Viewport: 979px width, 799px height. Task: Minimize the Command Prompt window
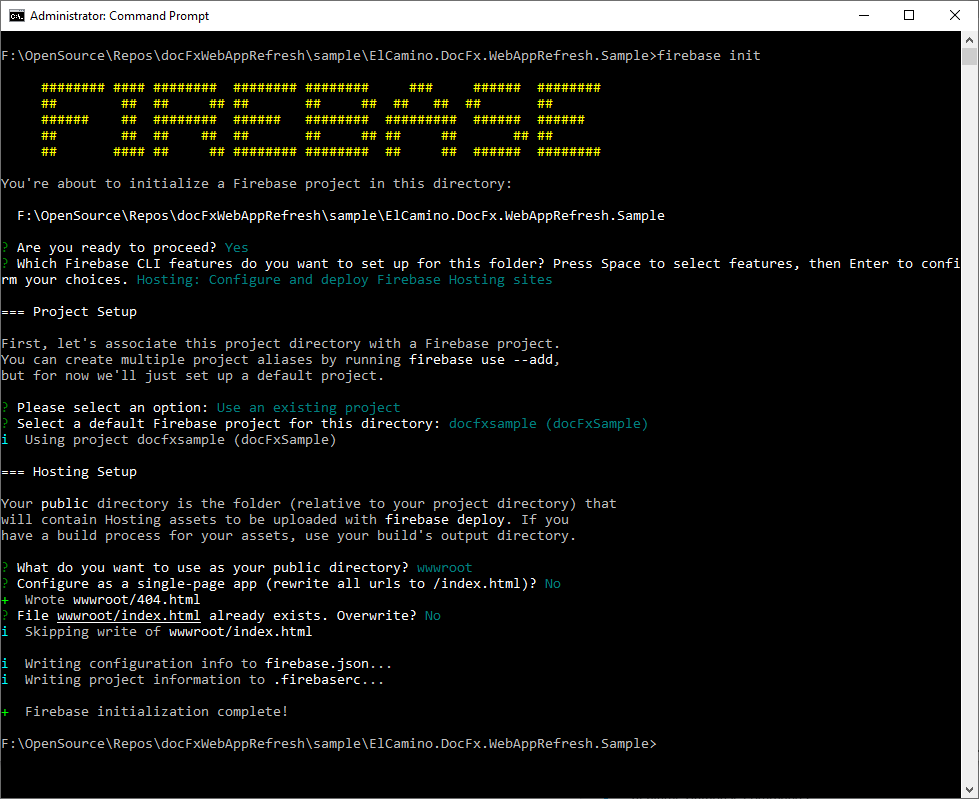pos(863,16)
